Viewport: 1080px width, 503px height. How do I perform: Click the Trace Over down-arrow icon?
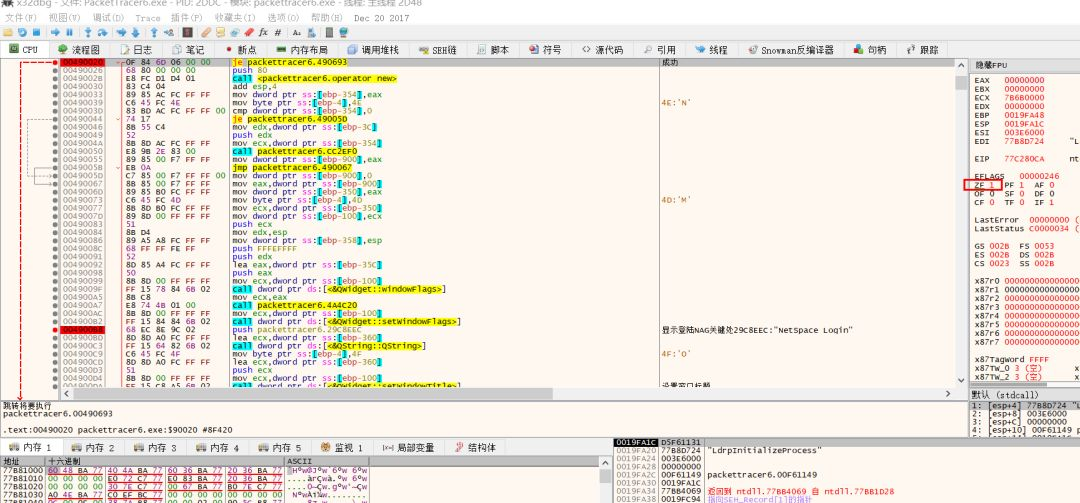[135, 32]
